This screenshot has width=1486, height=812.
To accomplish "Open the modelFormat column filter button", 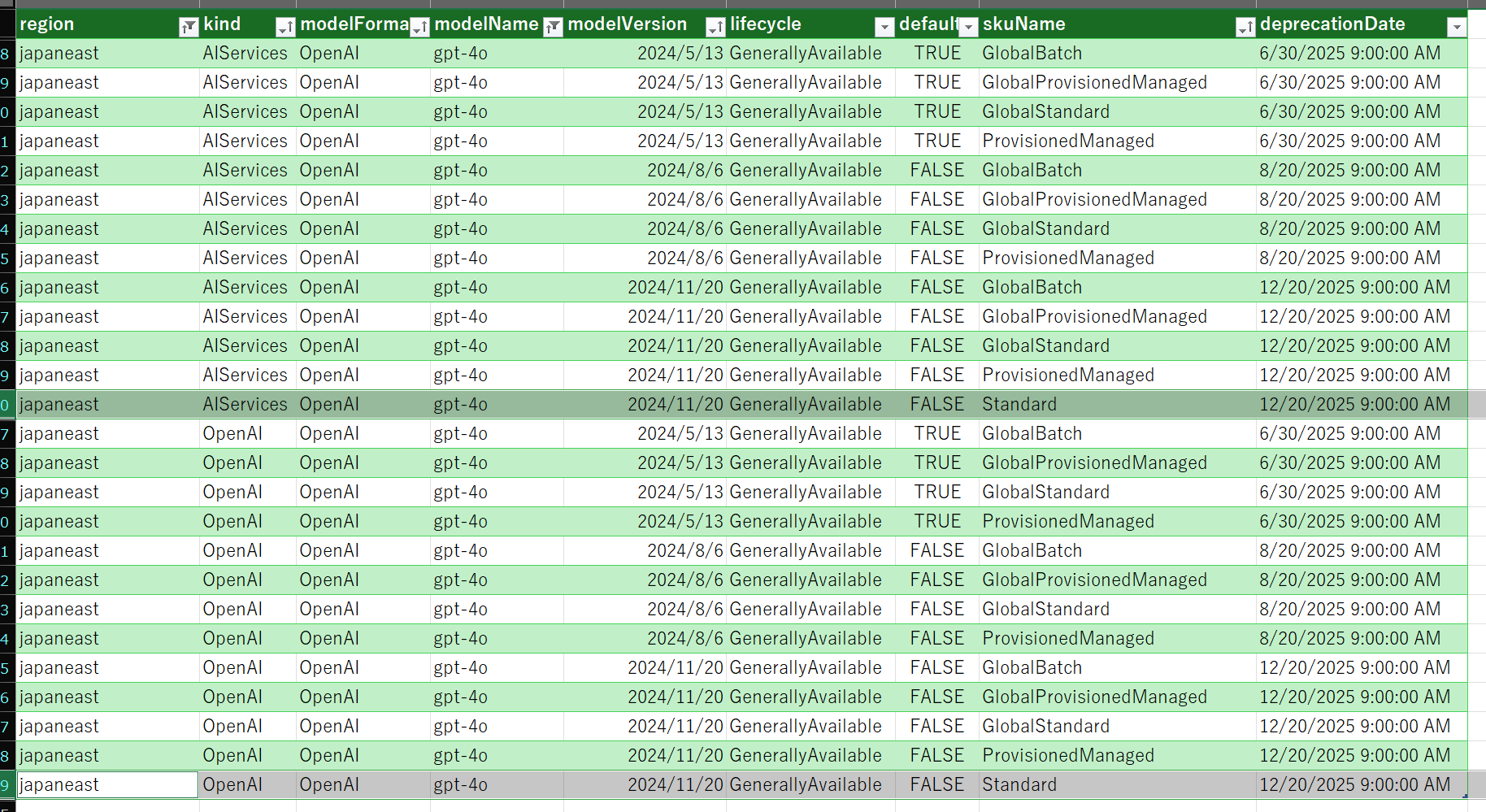I will tap(419, 27).
